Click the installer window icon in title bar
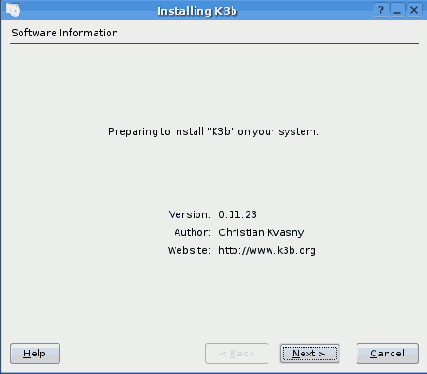 (13, 10)
